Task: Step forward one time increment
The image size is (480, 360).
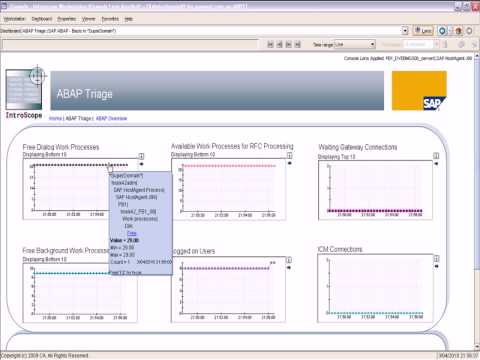Action: tap(289, 44)
